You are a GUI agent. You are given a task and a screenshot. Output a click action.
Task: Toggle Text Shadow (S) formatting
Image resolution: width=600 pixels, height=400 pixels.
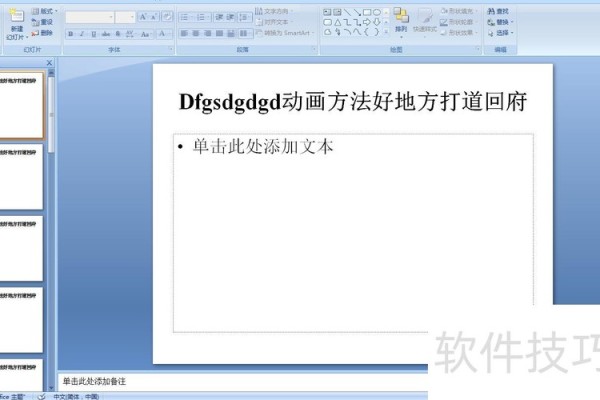(118, 34)
